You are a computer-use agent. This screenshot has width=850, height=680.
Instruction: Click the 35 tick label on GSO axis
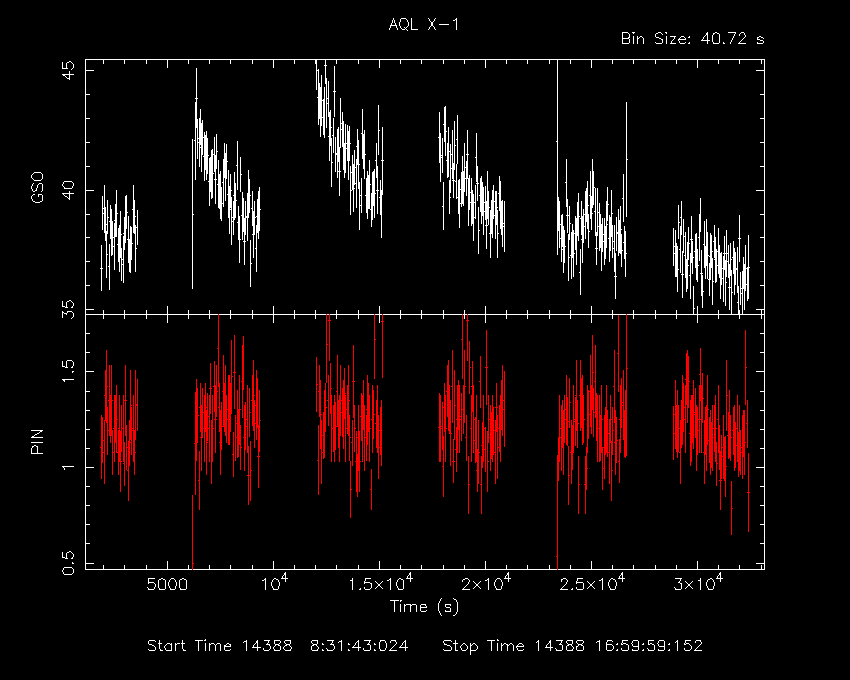pyautogui.click(x=69, y=310)
